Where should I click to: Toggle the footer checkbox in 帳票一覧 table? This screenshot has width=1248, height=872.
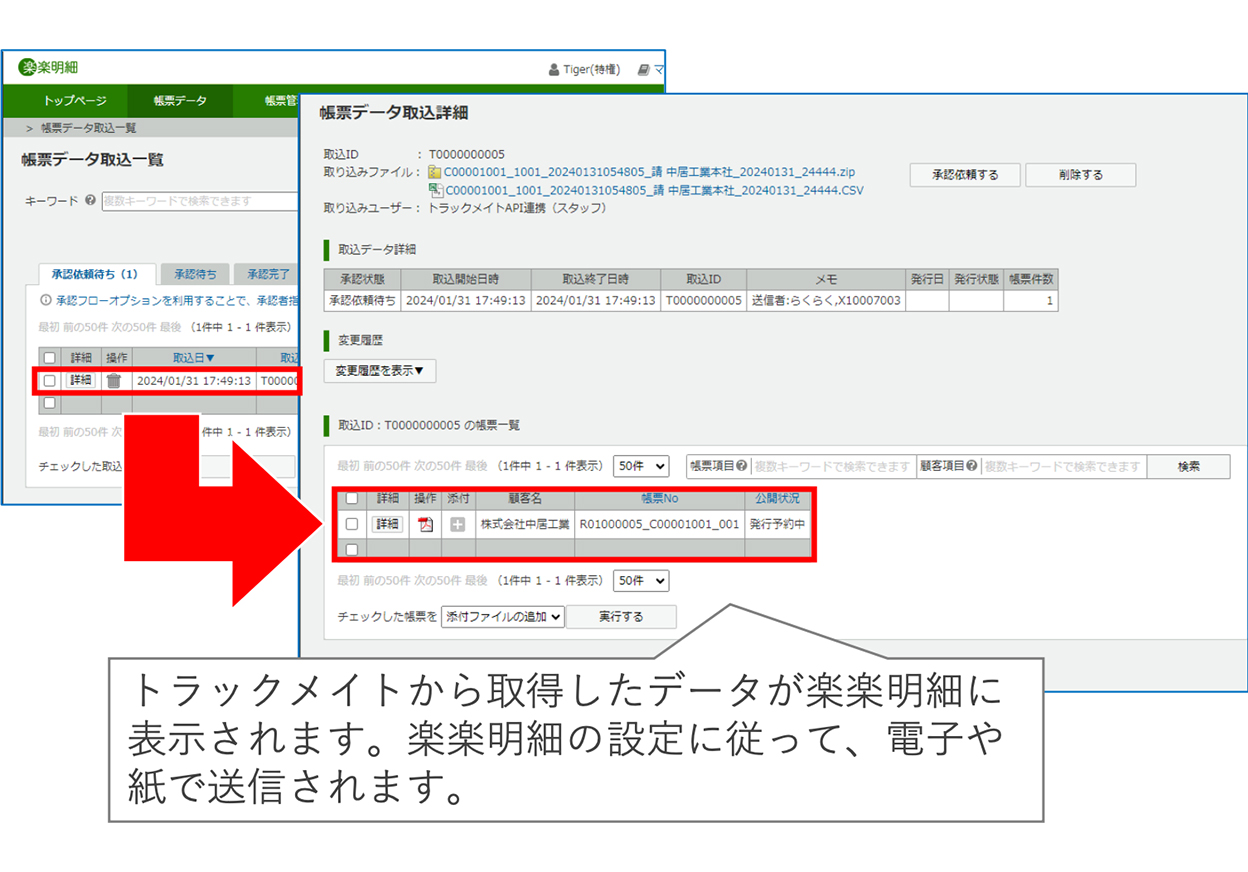351,549
